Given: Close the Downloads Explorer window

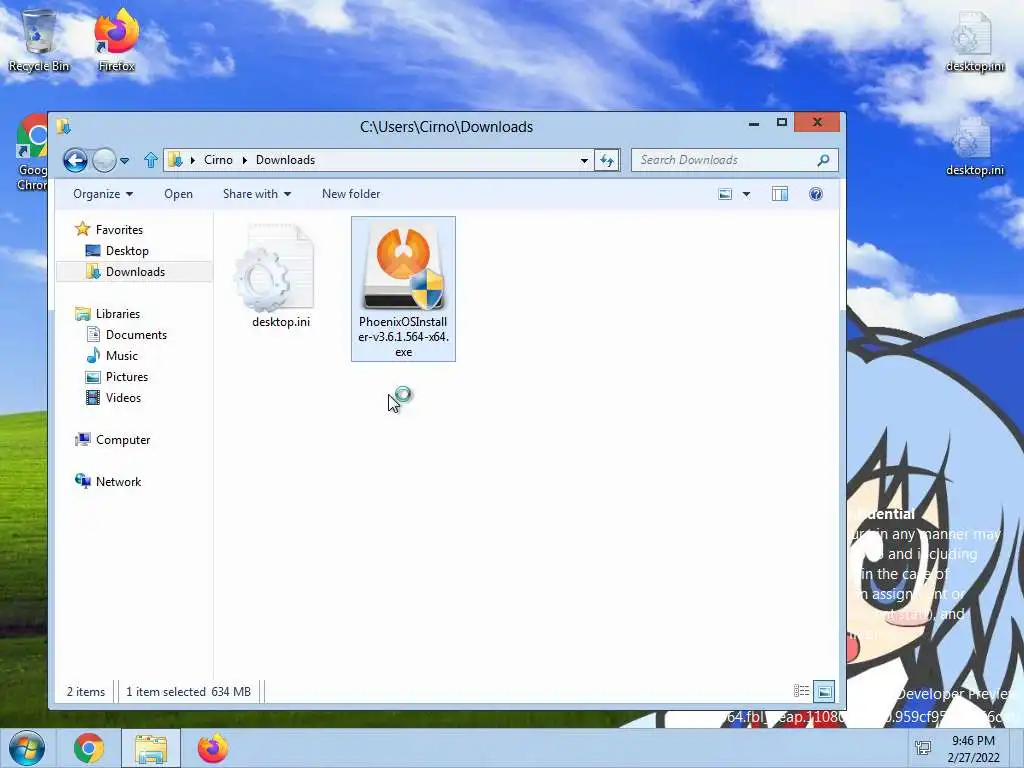Looking at the screenshot, I should 817,122.
